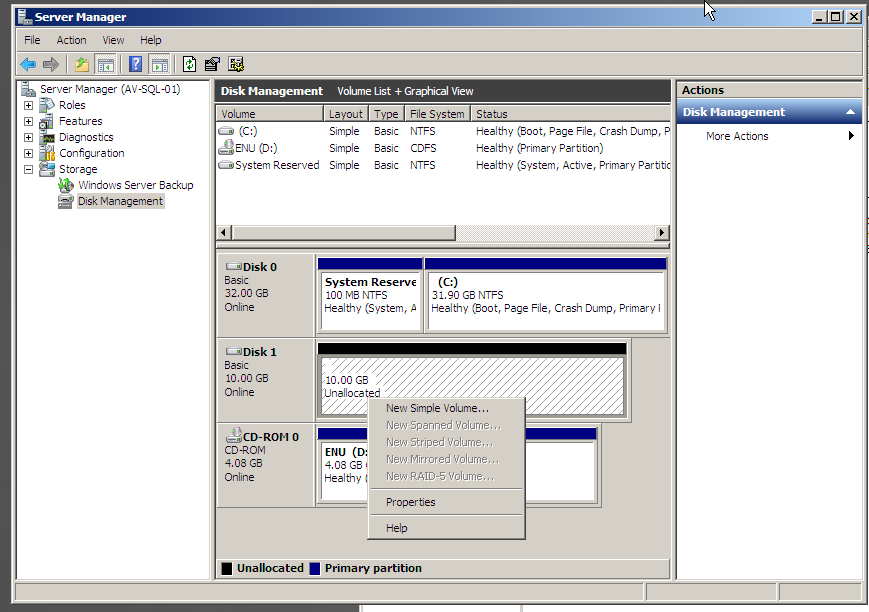
Task: Expand the Features tree node
Action: (28, 121)
